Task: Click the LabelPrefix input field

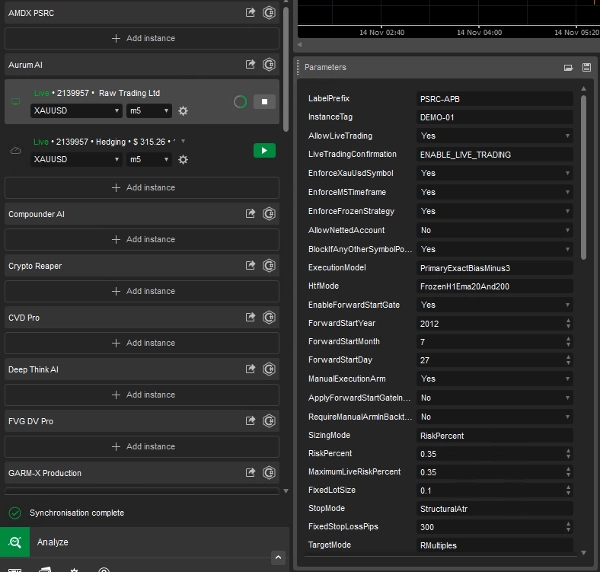Action: (494, 99)
